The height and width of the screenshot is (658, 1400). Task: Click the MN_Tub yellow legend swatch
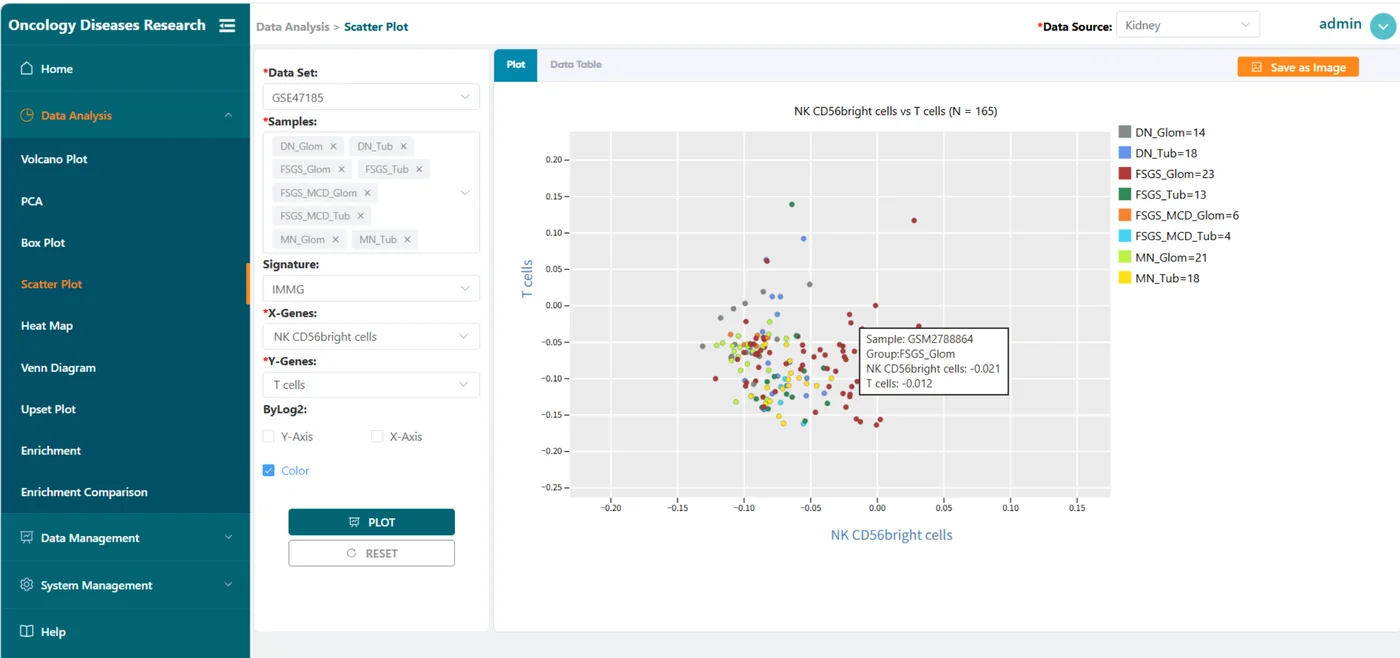pyautogui.click(x=1125, y=278)
